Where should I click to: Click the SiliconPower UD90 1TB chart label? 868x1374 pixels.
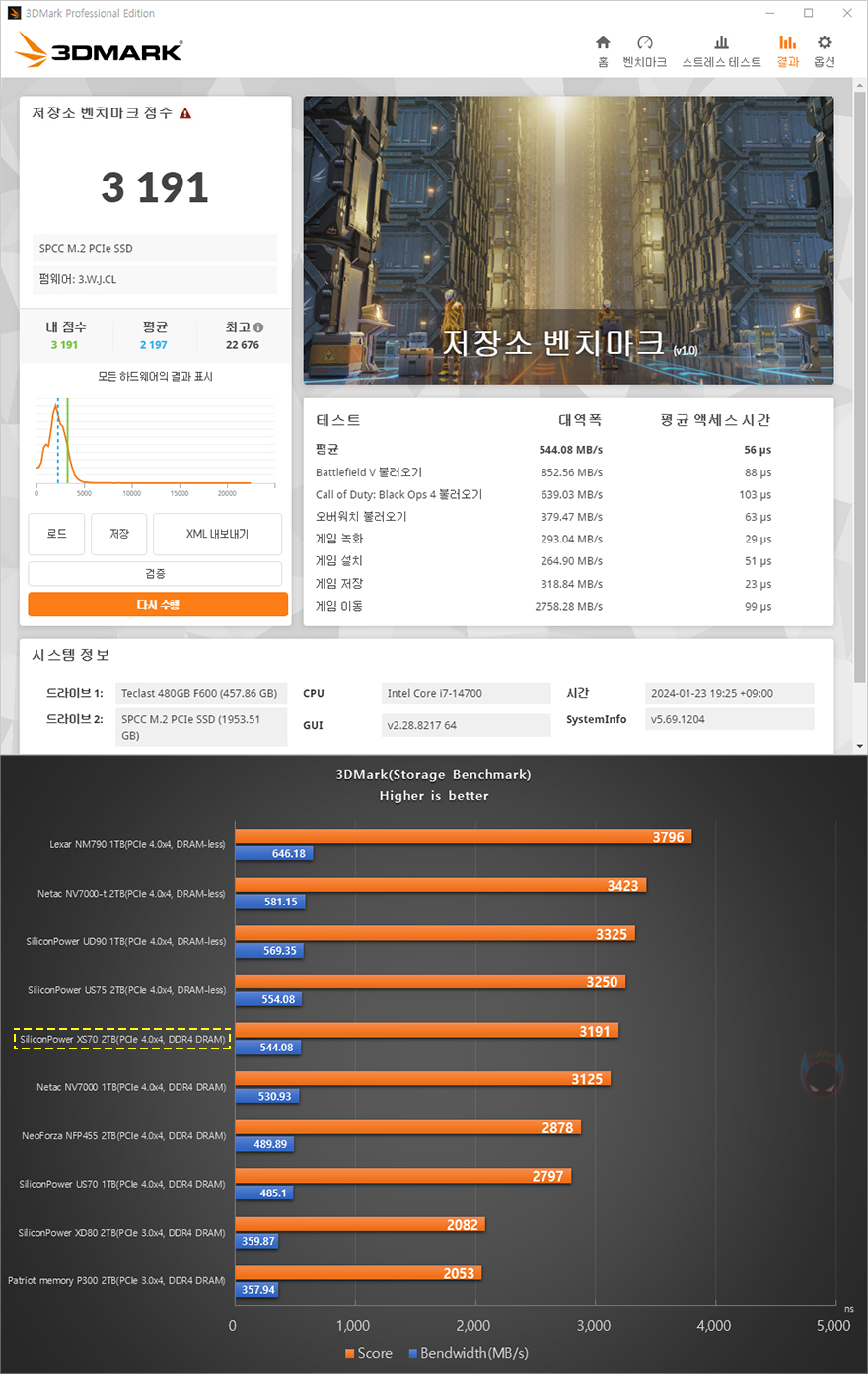click(x=125, y=941)
